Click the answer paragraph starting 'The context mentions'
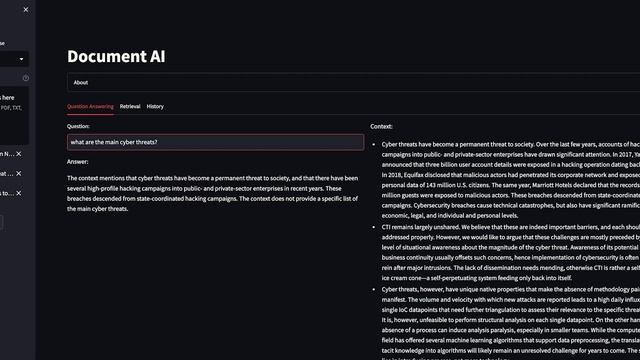The height and width of the screenshot is (360, 640). [x=213, y=193]
